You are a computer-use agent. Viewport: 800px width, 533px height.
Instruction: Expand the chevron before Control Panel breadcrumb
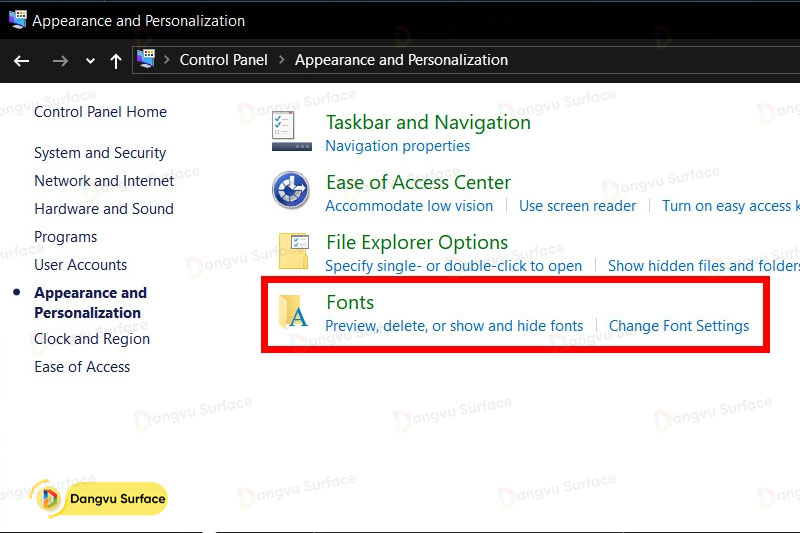[x=166, y=60]
